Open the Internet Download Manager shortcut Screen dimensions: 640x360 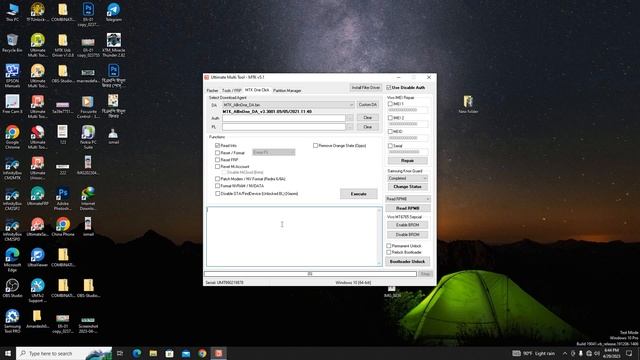pos(88,198)
